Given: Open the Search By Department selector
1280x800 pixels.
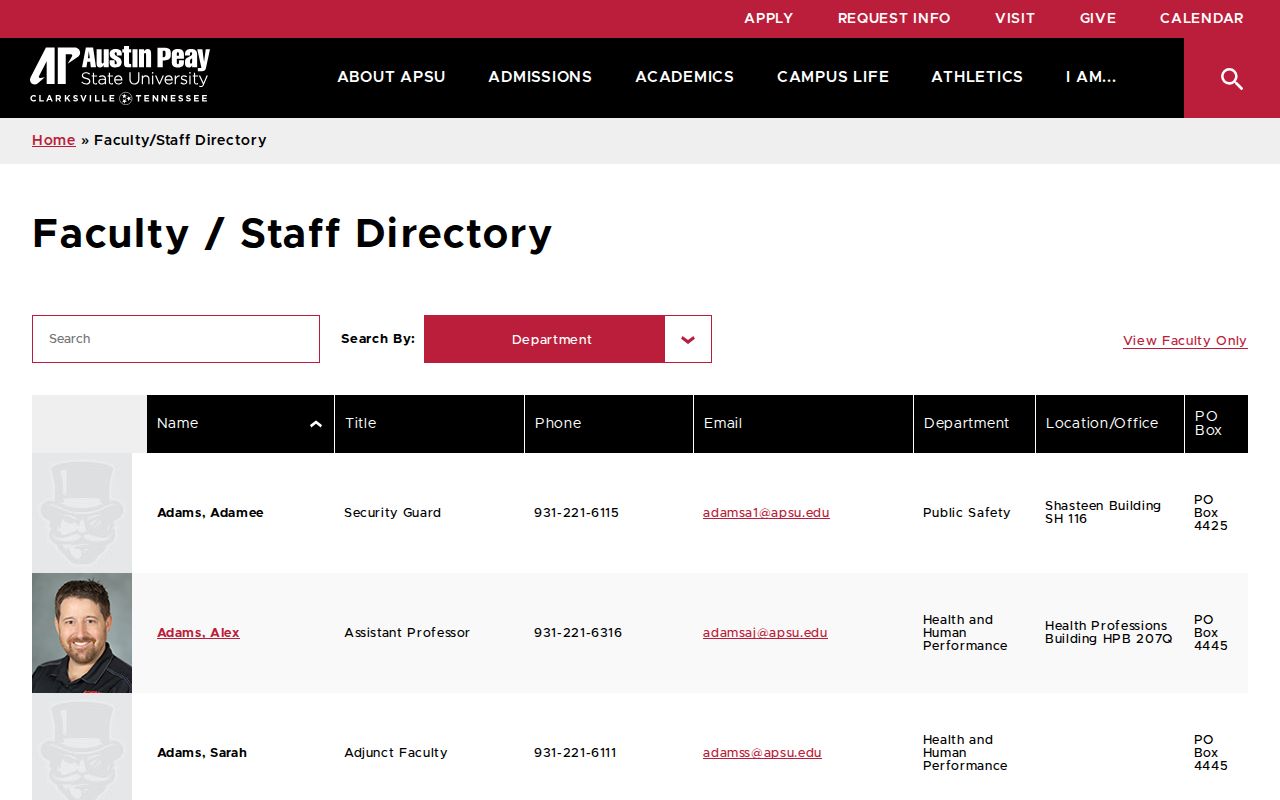Looking at the screenshot, I should (x=568, y=339).
